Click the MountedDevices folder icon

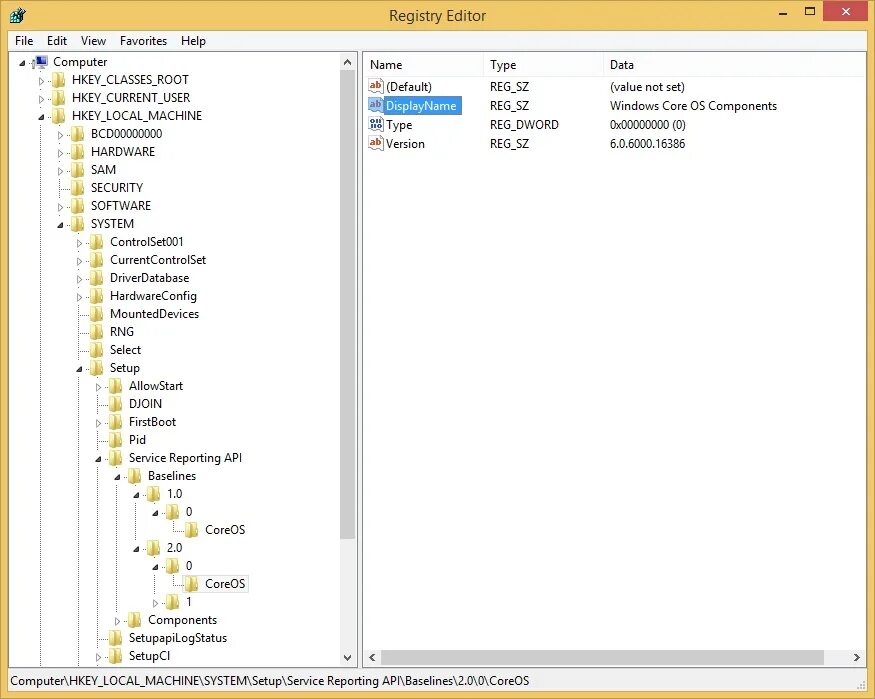(97, 314)
